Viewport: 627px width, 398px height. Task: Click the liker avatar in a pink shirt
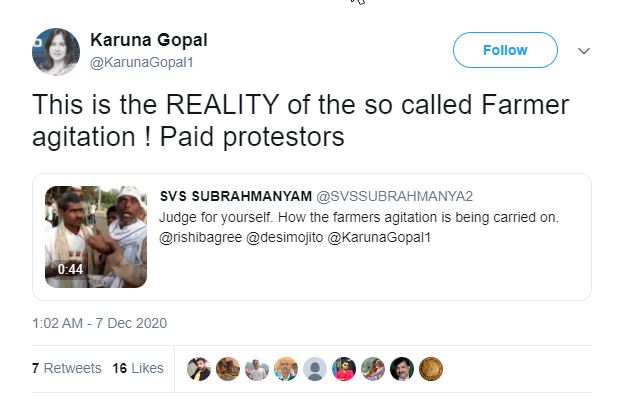coord(344,369)
